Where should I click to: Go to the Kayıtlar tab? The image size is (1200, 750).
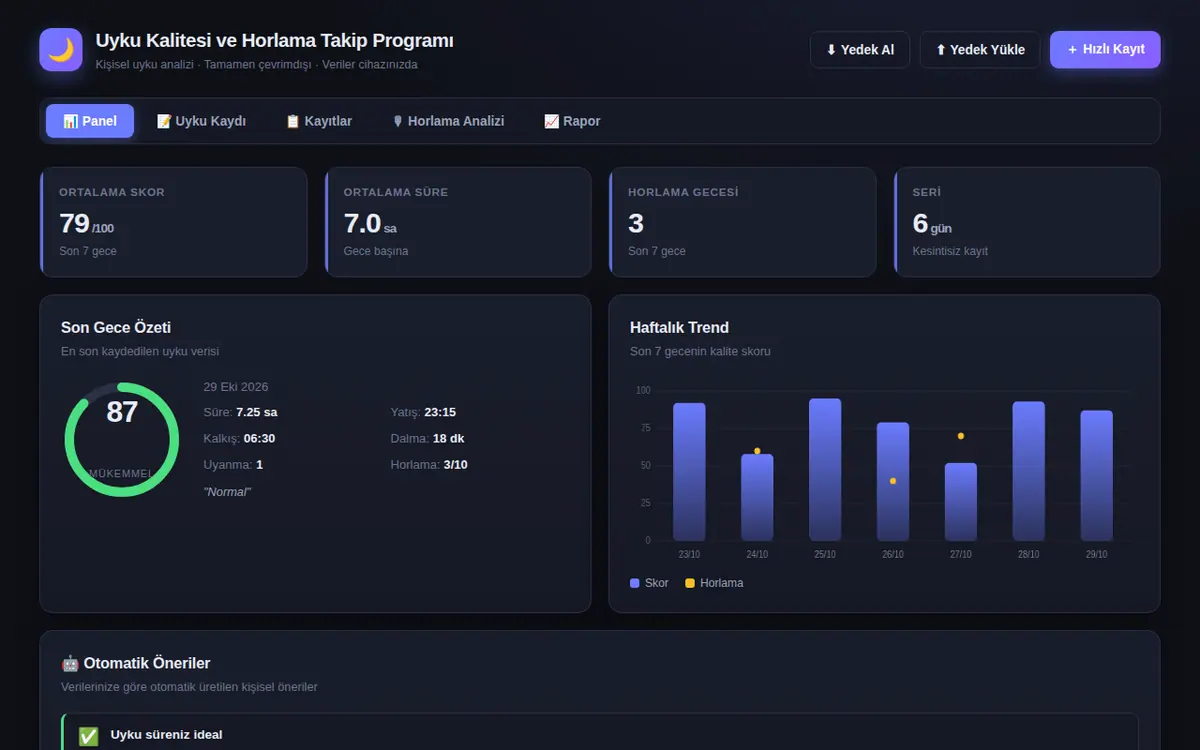click(x=319, y=121)
